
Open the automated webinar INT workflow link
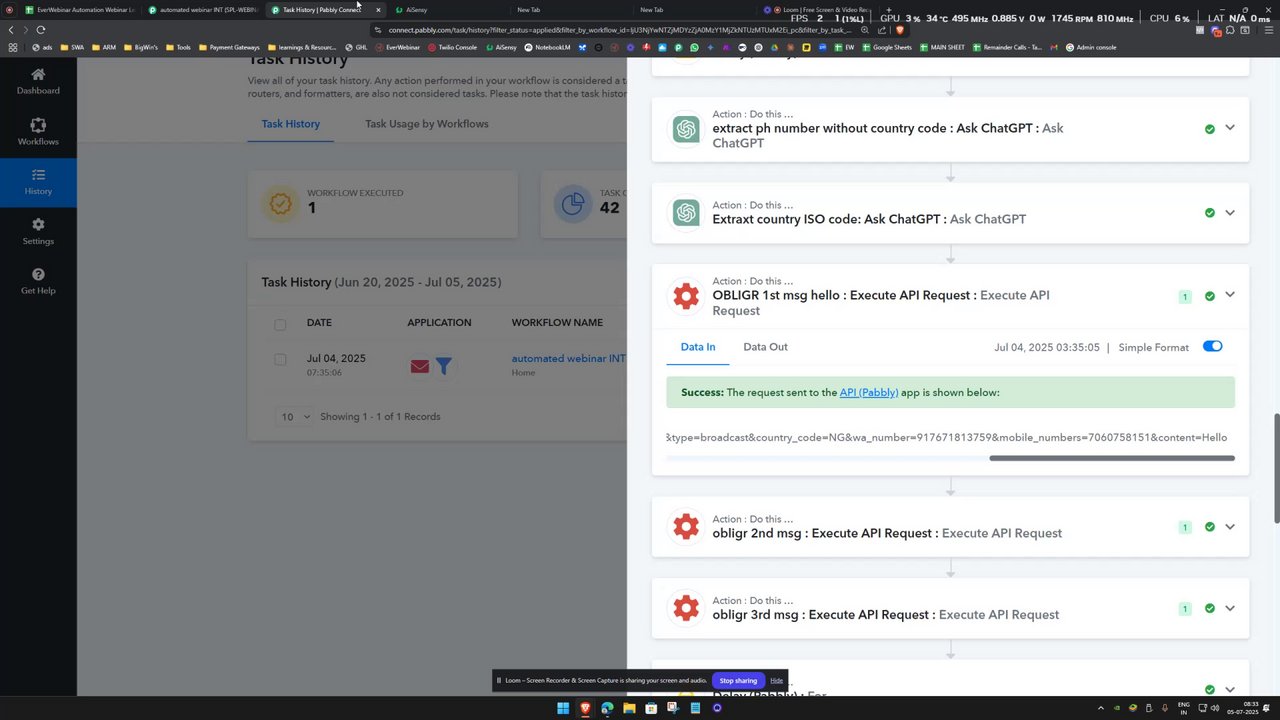click(x=568, y=358)
